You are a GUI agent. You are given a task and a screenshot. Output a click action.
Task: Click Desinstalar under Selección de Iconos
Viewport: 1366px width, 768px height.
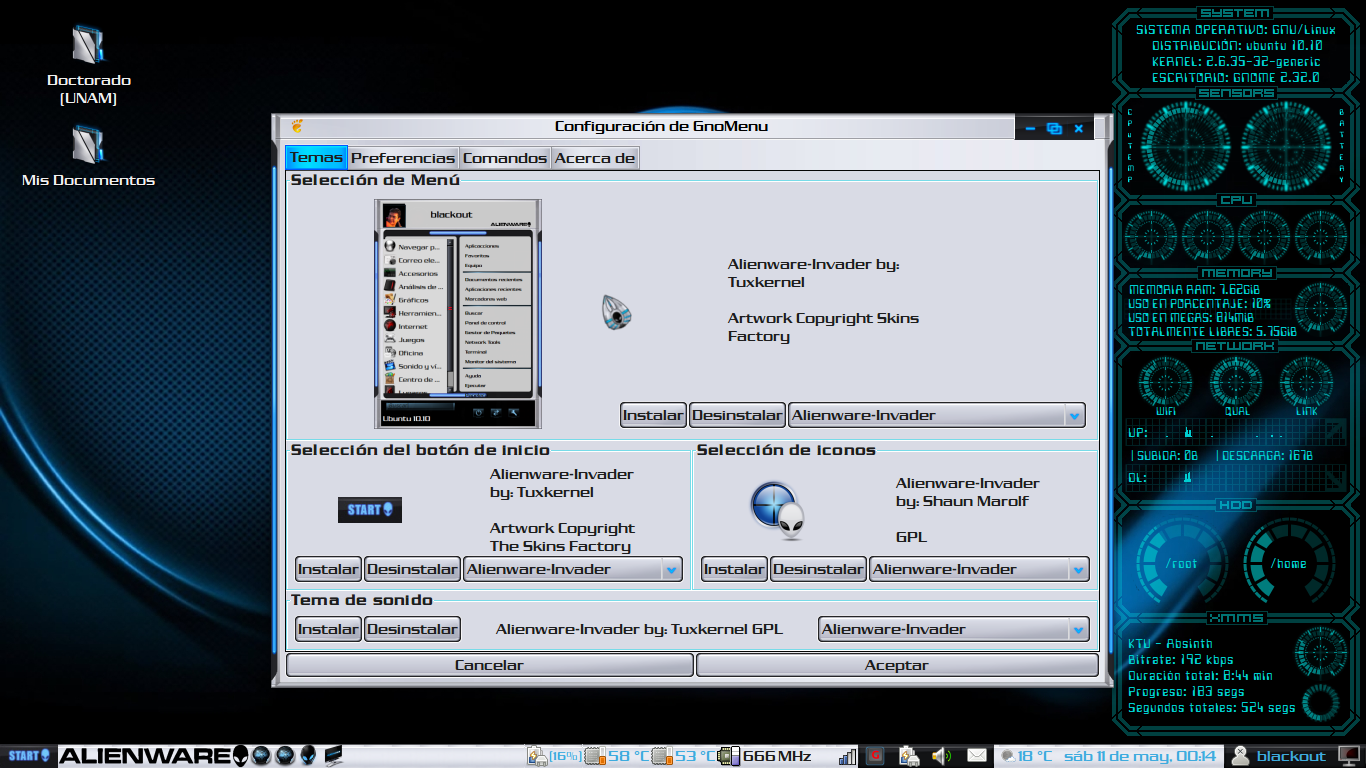(x=818, y=569)
